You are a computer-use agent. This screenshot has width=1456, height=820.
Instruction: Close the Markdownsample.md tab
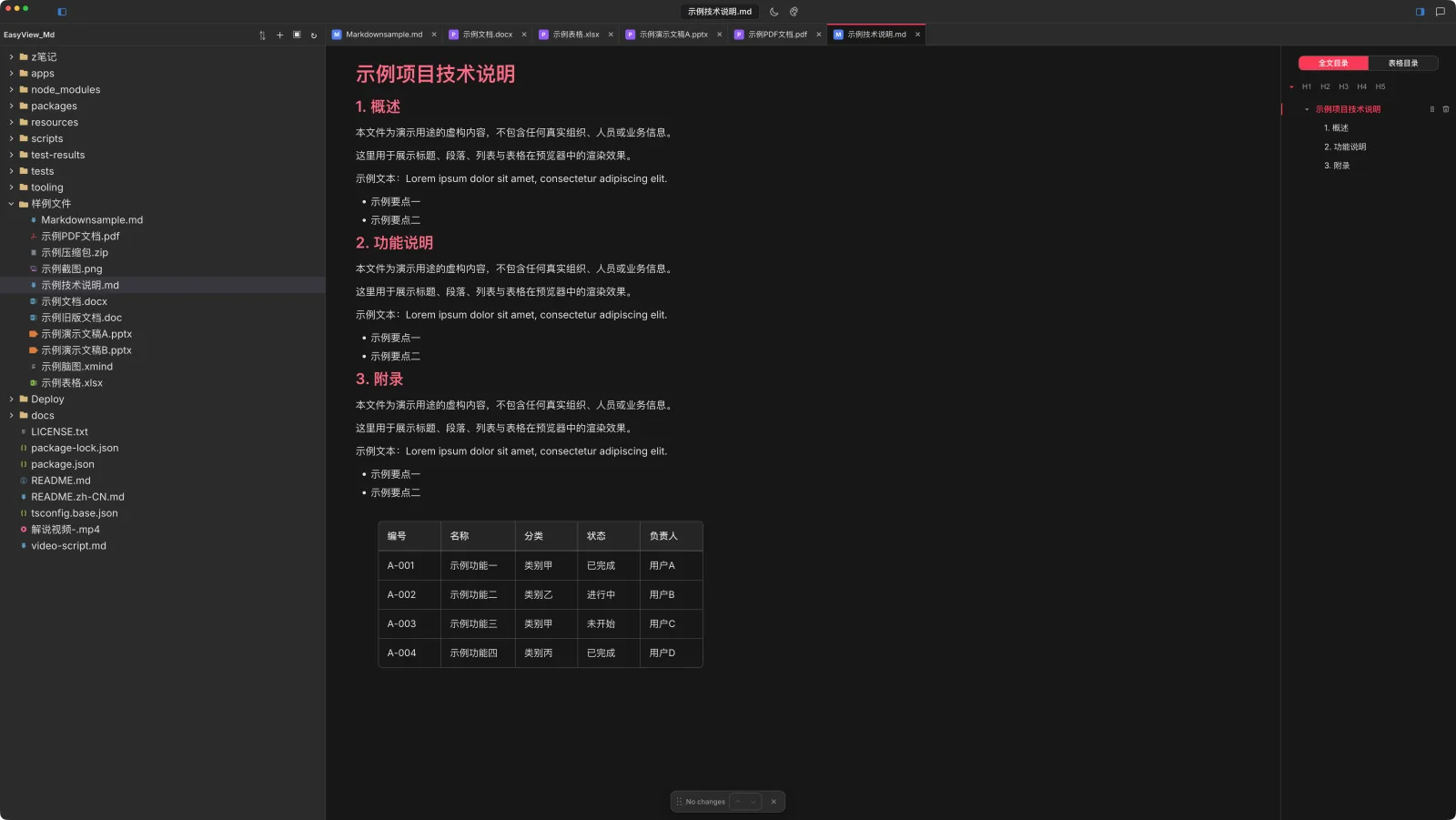coord(434,35)
